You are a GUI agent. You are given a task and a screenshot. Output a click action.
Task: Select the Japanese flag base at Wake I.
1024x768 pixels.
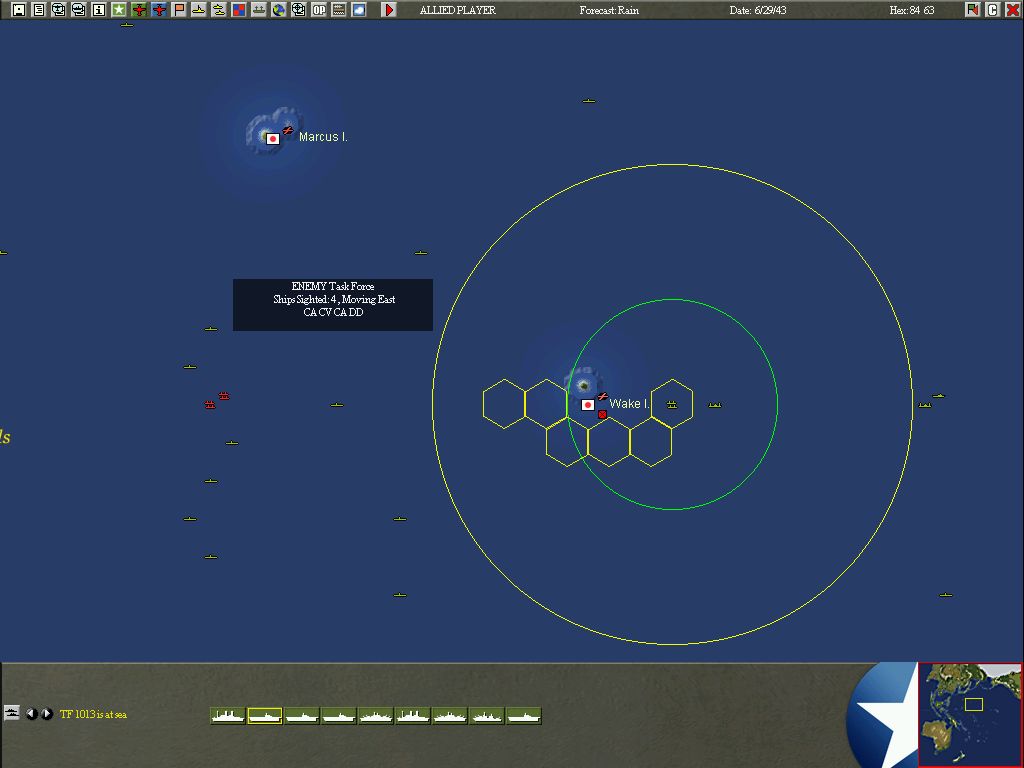coord(588,405)
